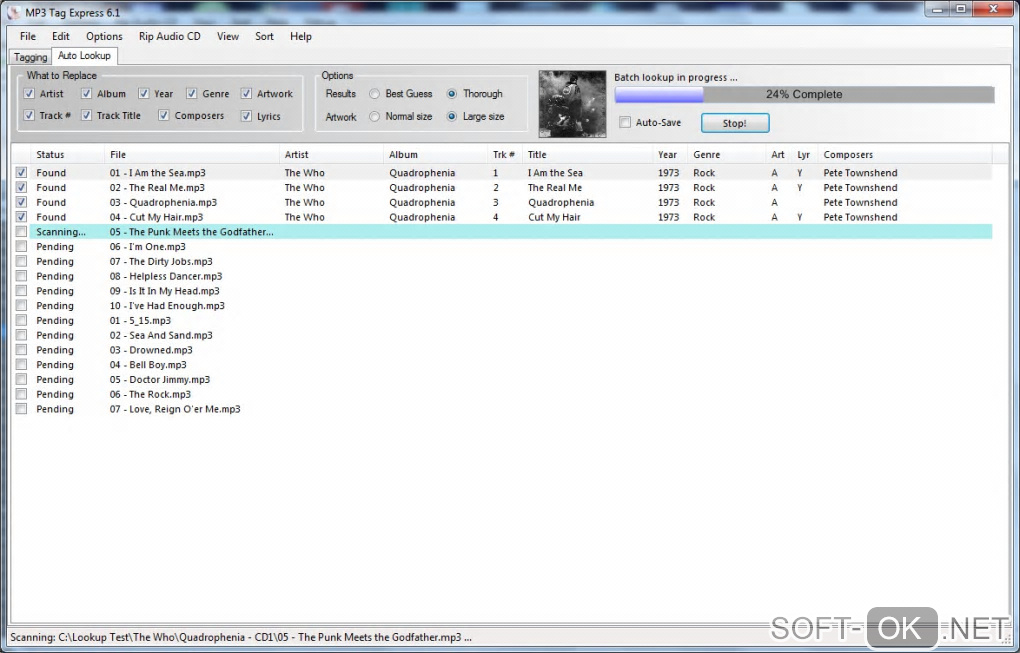This screenshot has height=653, width=1020.
Task: Toggle the Year replace checkbox
Action: pos(144,94)
